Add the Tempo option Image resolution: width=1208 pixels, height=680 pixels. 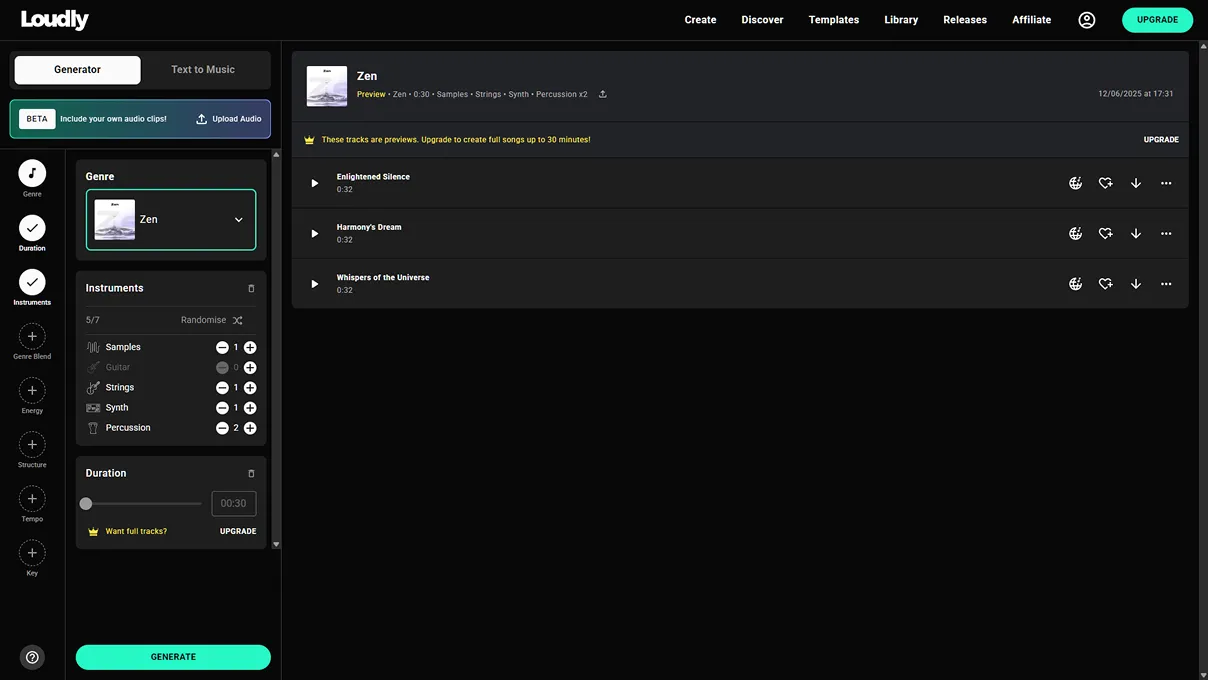(32, 498)
